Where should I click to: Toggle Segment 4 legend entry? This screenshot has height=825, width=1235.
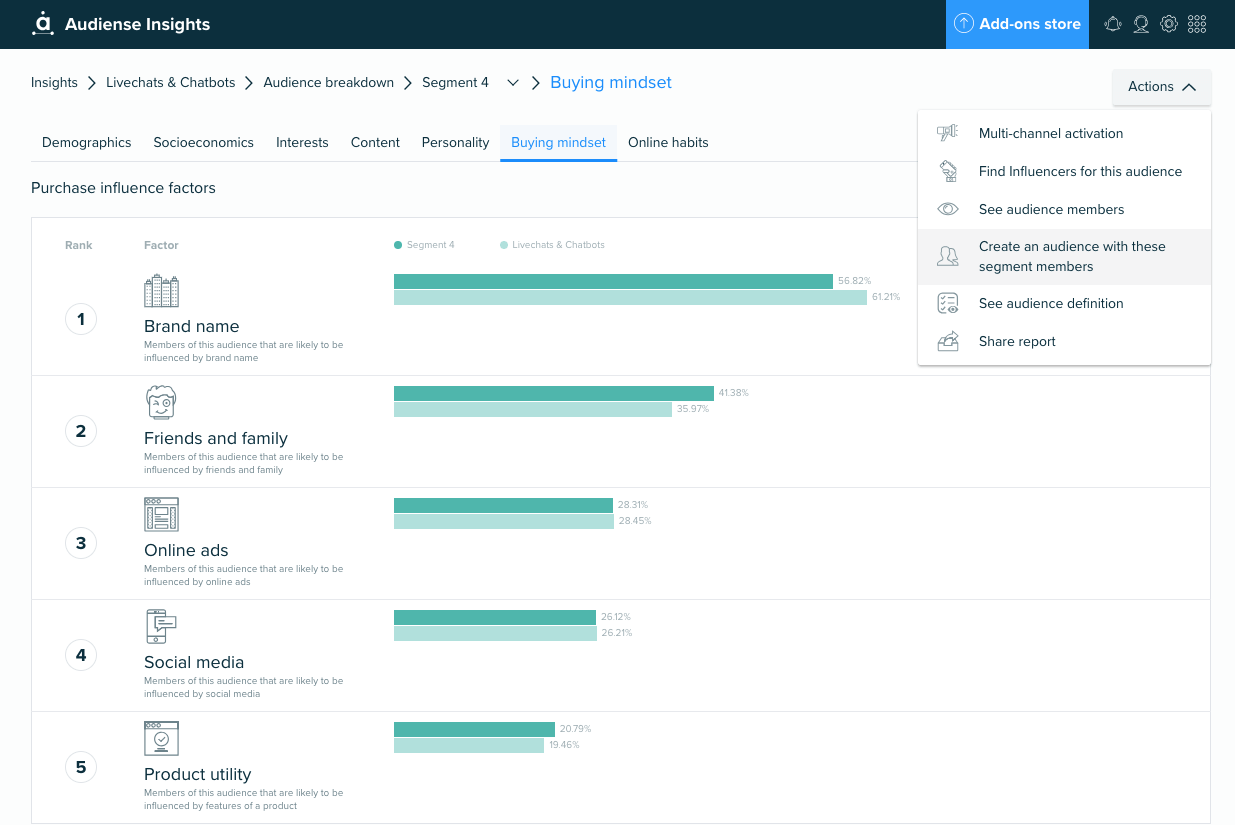point(424,245)
